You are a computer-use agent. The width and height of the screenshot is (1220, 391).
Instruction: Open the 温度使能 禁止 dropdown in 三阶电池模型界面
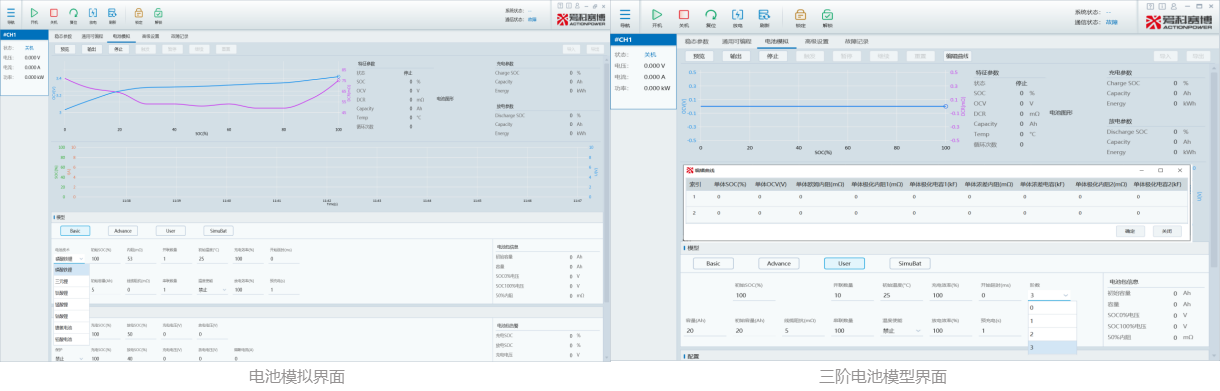[902, 330]
